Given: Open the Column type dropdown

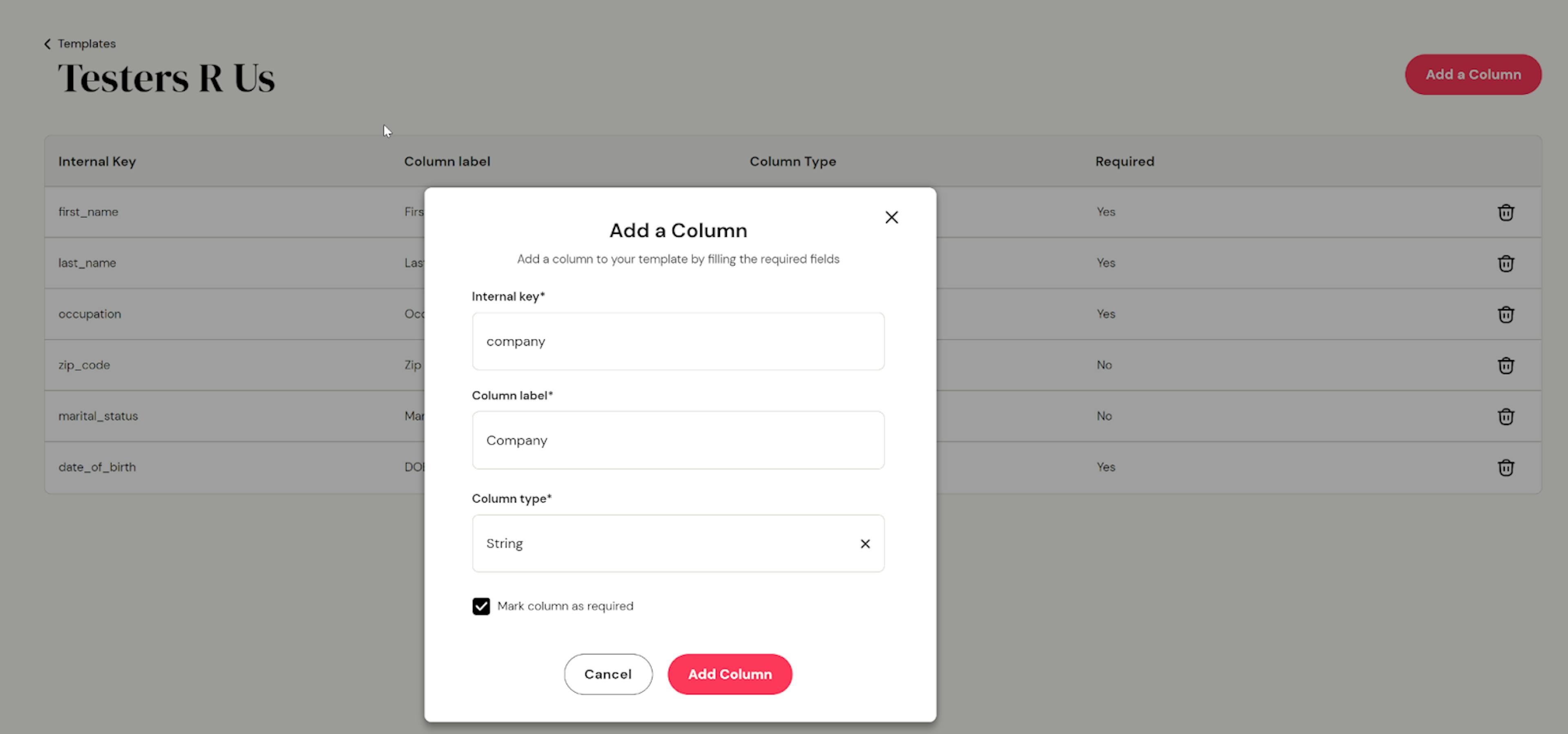Looking at the screenshot, I should pos(664,543).
